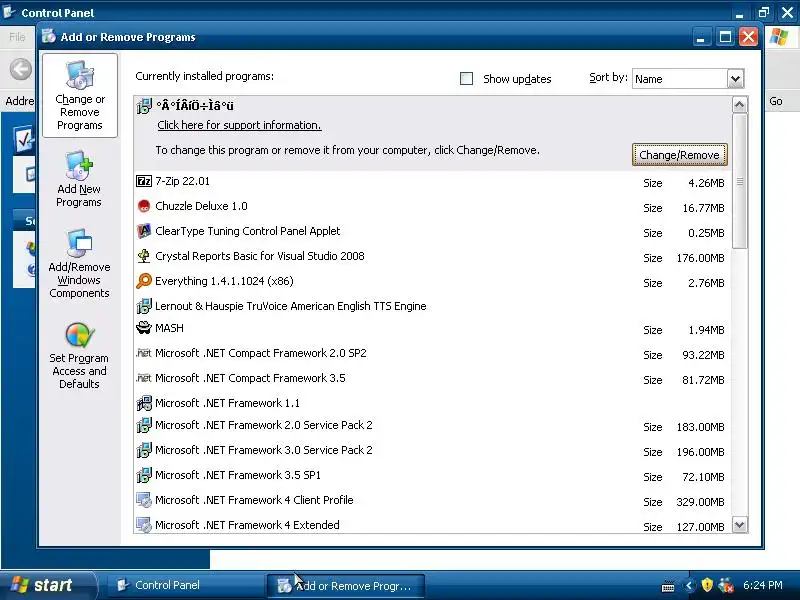Select ClearType Tuning Control Panel Applet

pos(433,232)
